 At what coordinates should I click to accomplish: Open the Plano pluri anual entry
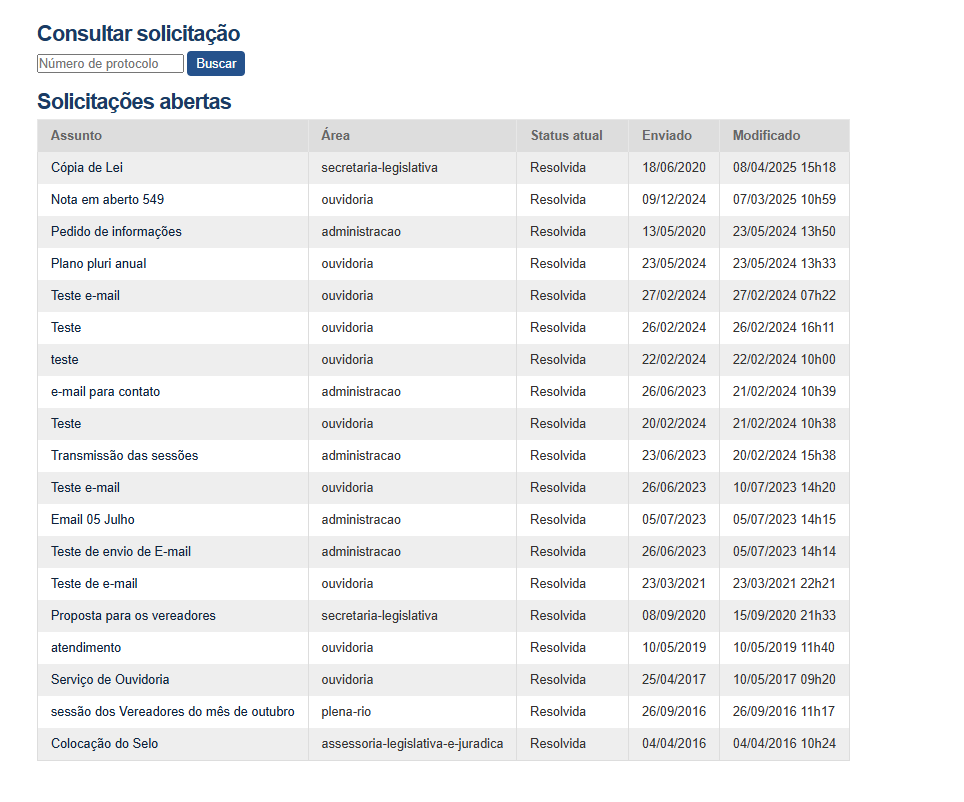point(99,264)
